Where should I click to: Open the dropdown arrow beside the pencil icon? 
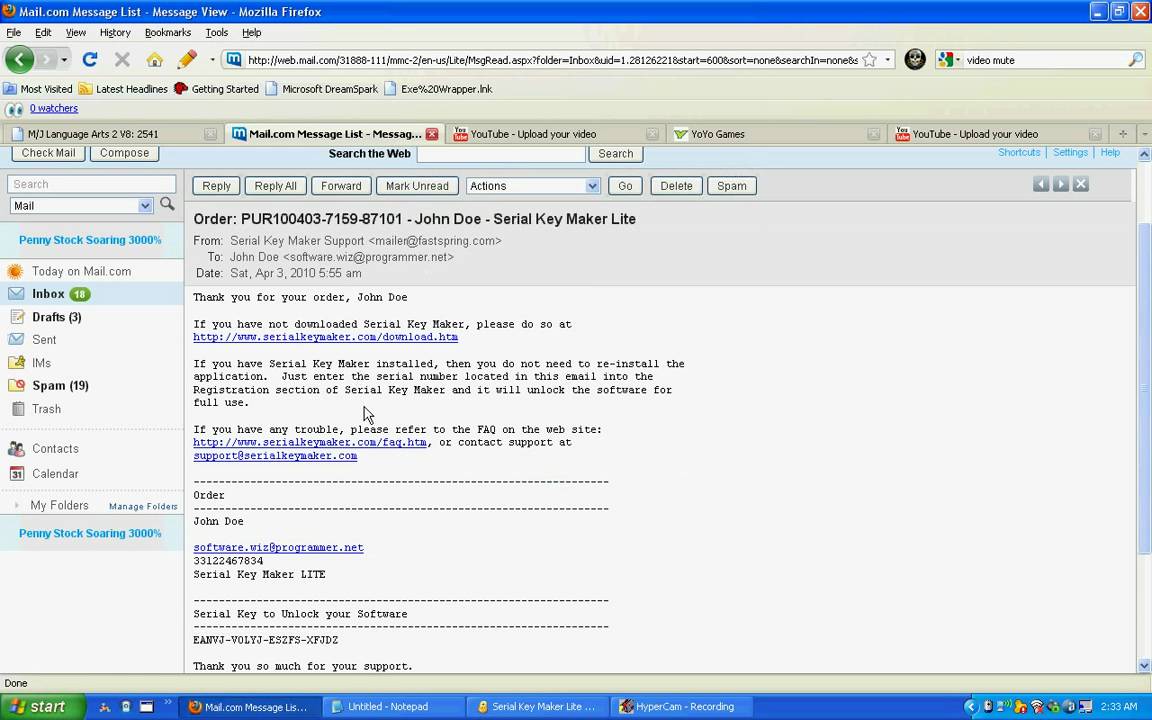212,60
